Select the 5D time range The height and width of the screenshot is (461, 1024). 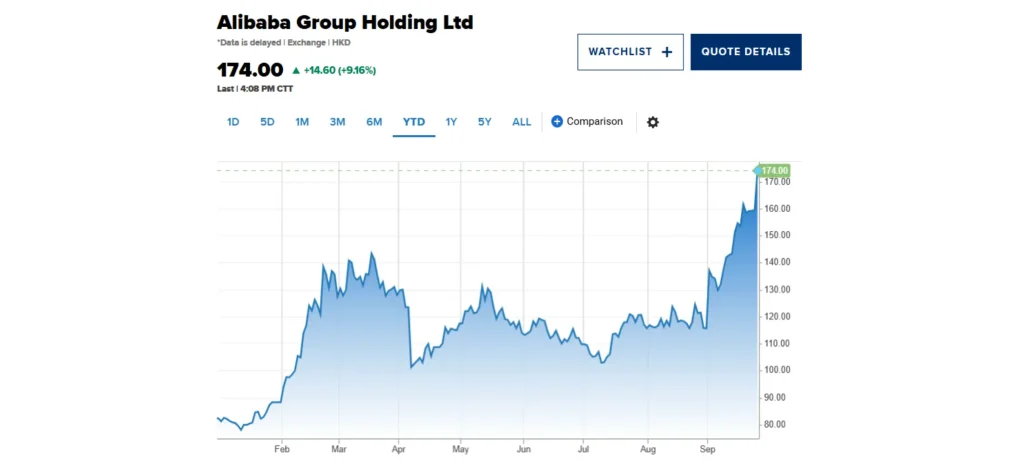pyautogui.click(x=267, y=122)
